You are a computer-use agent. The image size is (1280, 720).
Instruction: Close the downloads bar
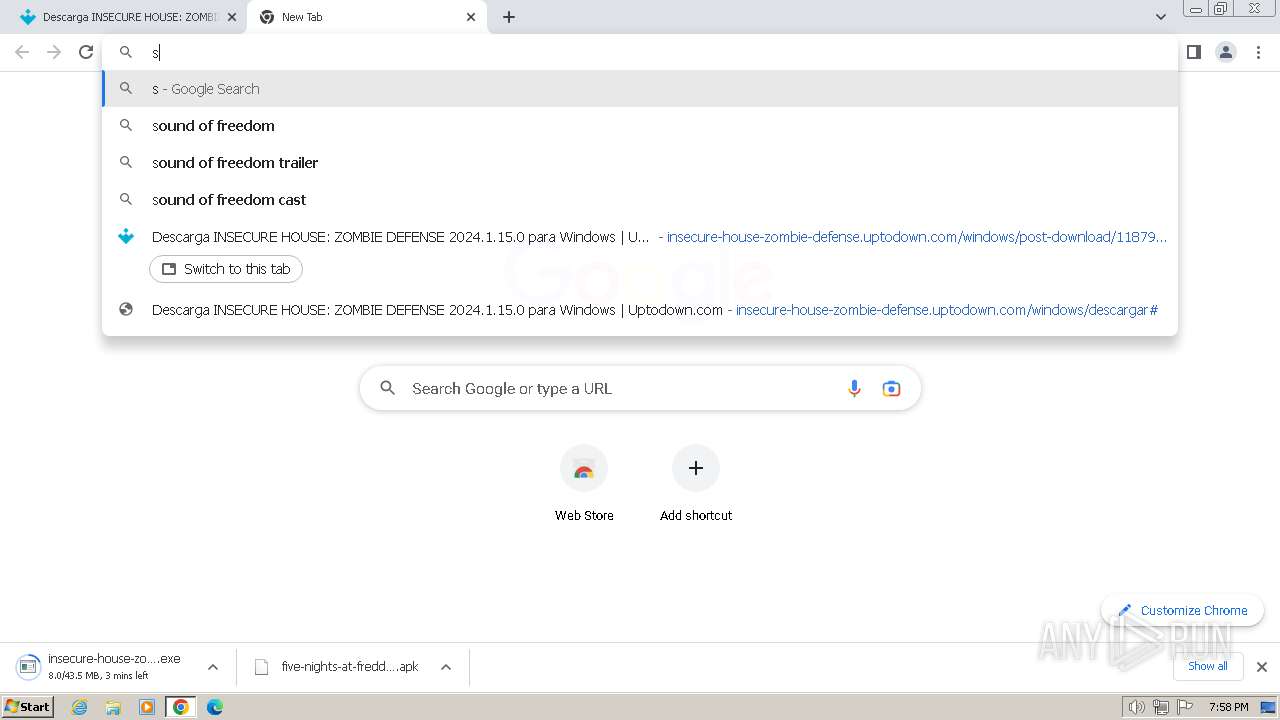click(x=1262, y=667)
